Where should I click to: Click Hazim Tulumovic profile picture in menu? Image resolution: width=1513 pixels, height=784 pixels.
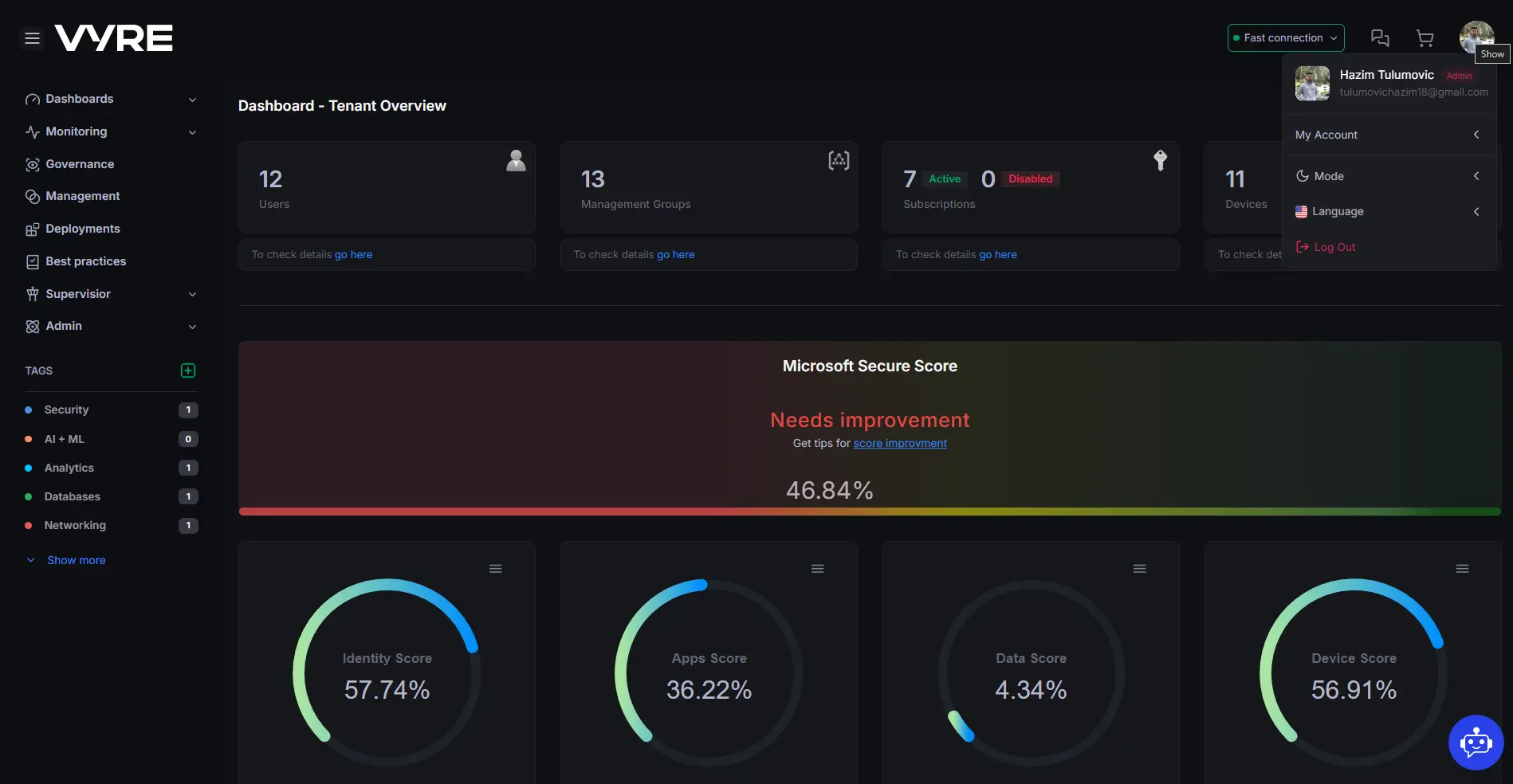coord(1312,83)
